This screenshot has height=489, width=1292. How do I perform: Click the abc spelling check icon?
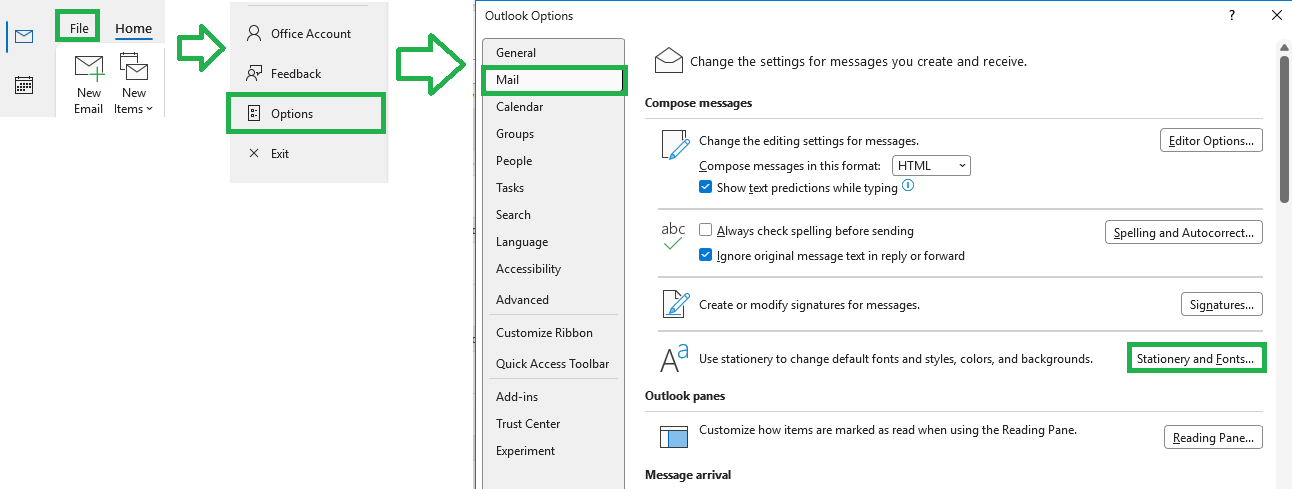(674, 236)
